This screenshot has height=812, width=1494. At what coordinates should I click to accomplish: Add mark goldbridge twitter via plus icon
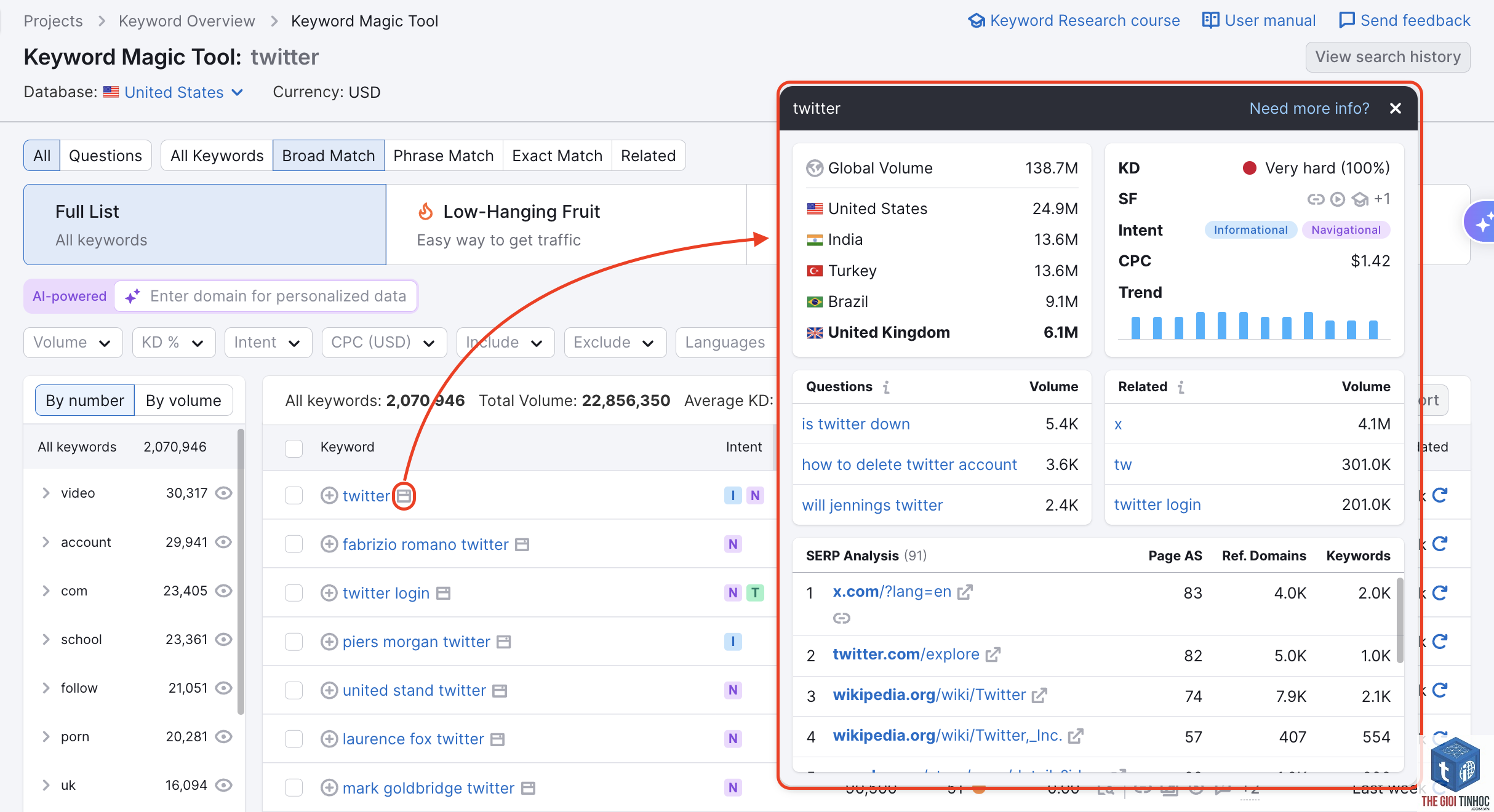[329, 787]
